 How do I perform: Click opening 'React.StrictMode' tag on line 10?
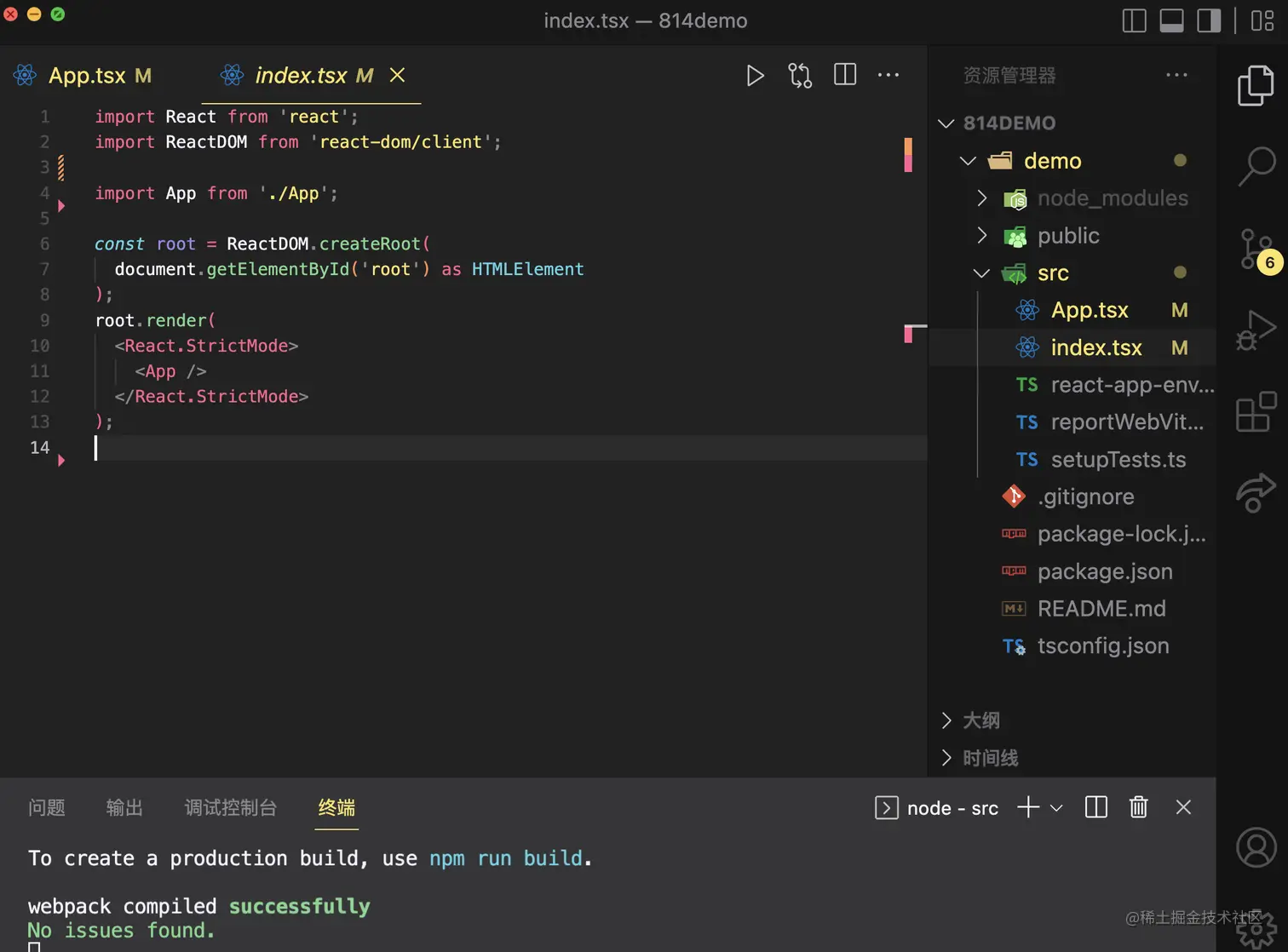(x=206, y=346)
